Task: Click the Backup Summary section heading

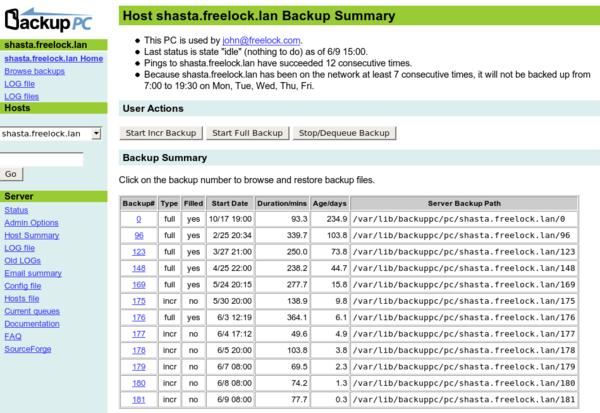Action: [165, 158]
